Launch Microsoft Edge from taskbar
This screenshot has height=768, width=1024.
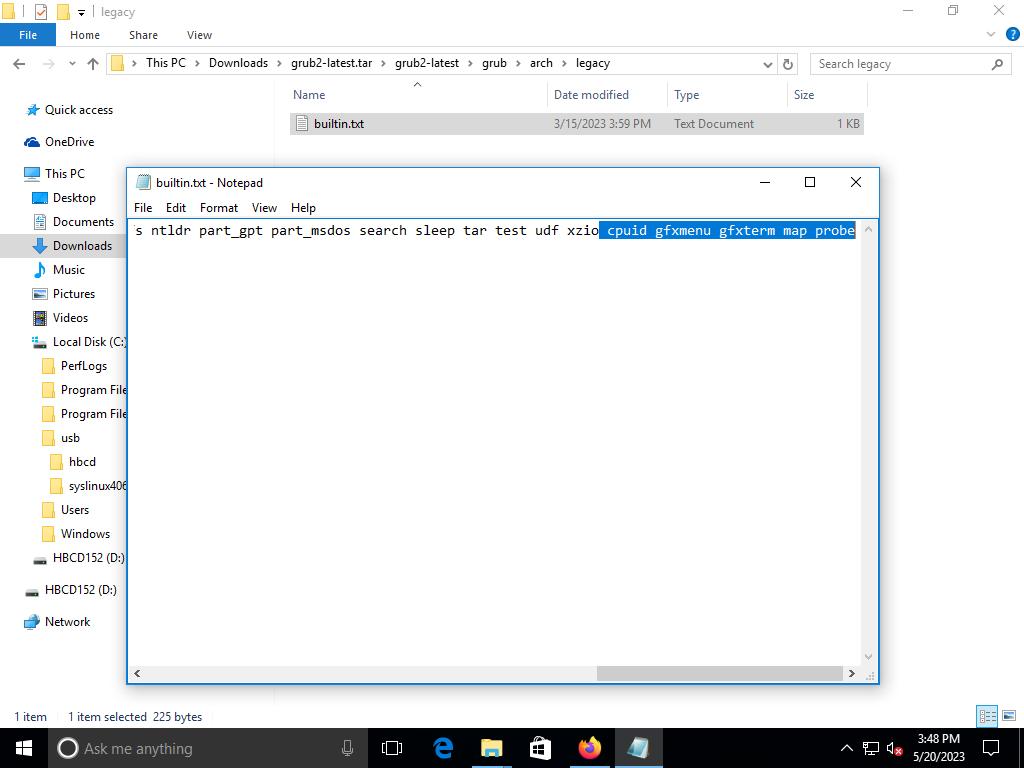click(x=443, y=748)
